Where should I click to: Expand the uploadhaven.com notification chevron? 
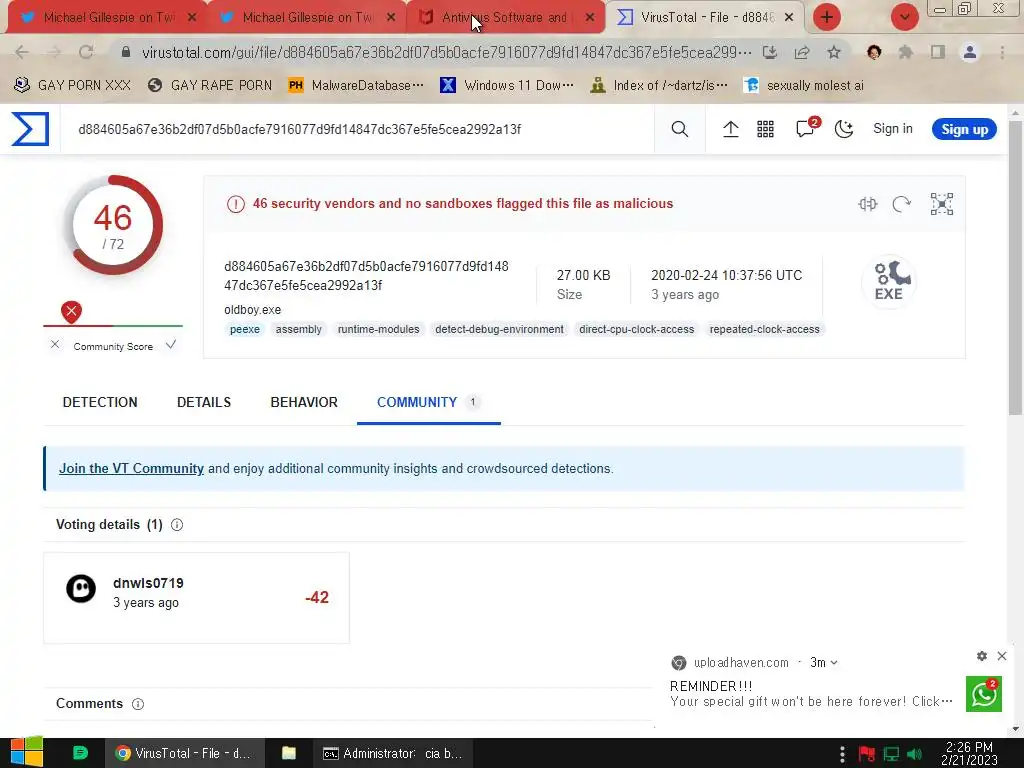click(x=834, y=663)
